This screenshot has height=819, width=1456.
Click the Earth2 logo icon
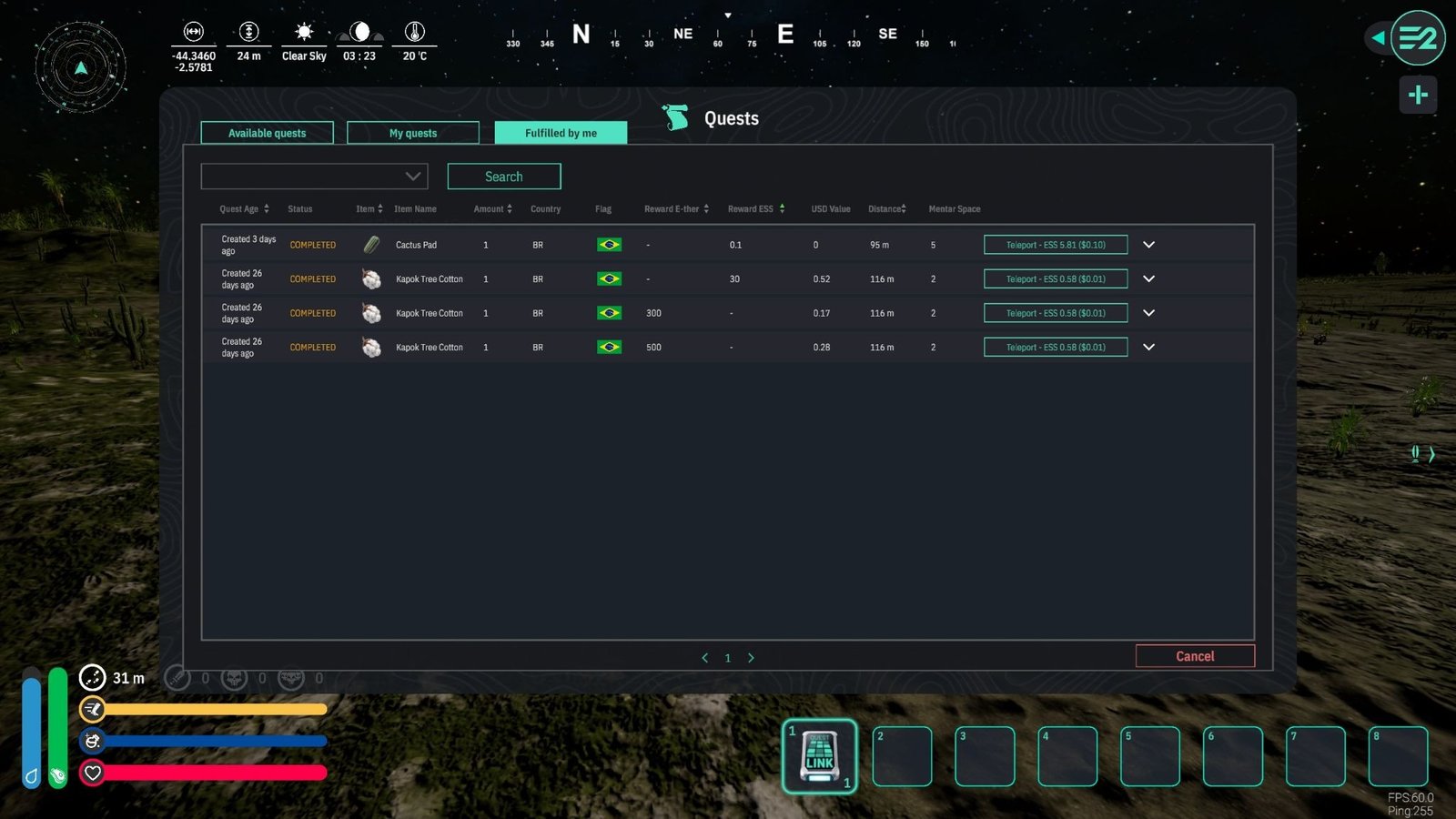tap(1417, 38)
